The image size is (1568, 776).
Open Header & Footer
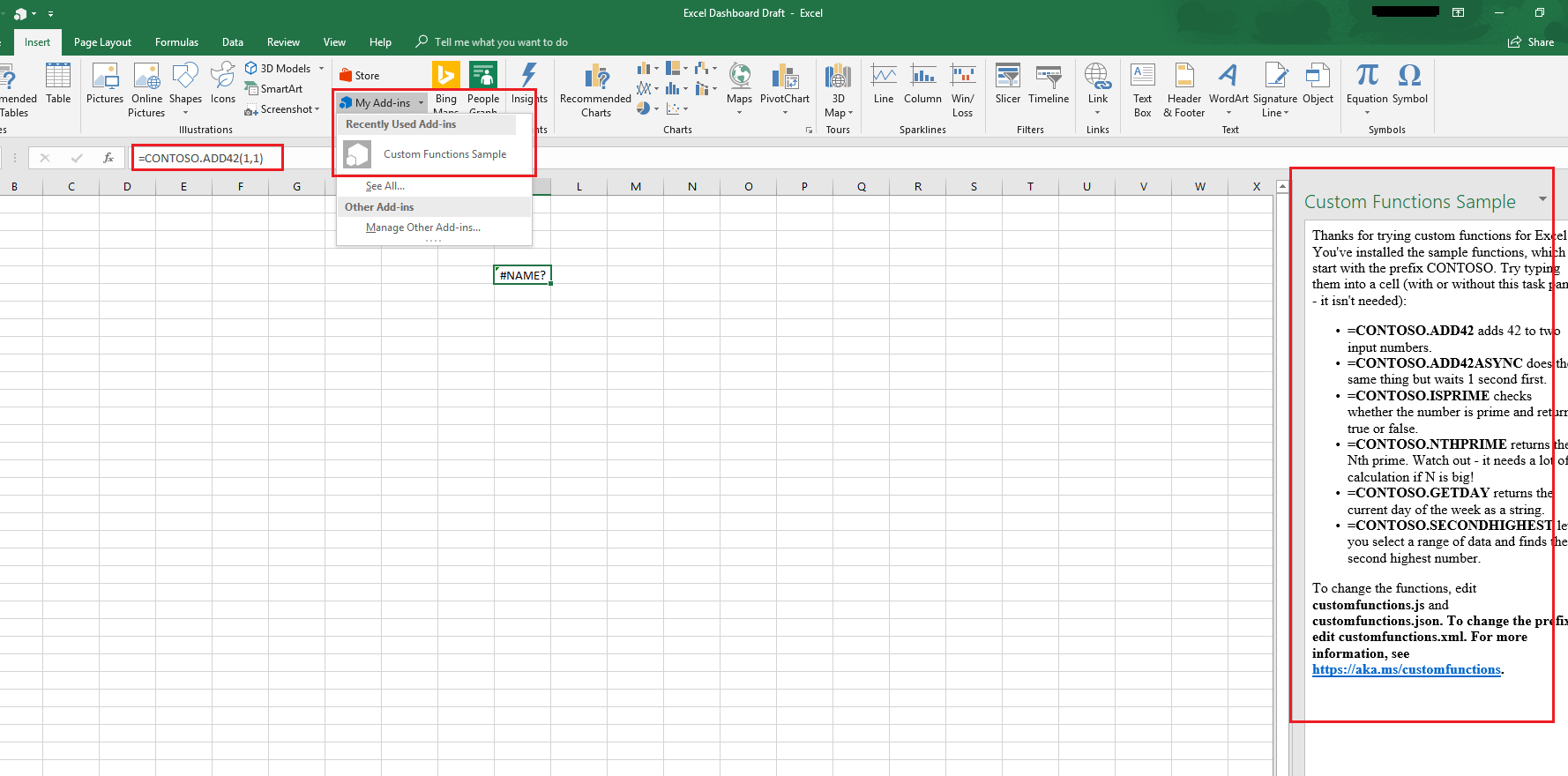pyautogui.click(x=1184, y=90)
